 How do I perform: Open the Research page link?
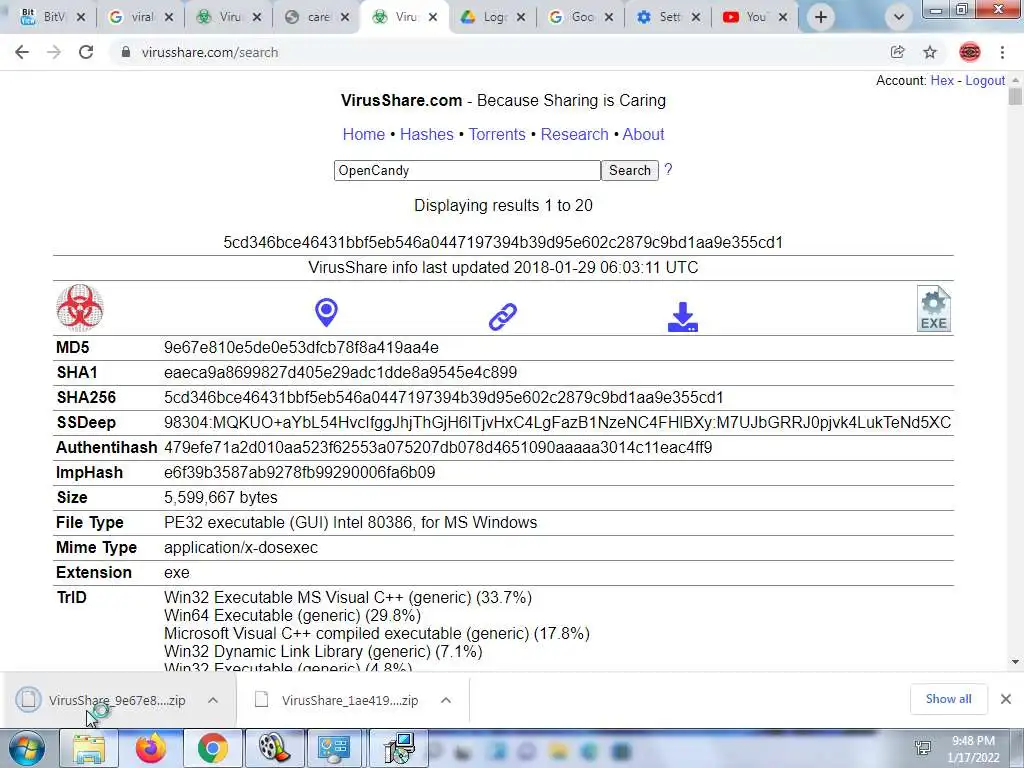click(x=575, y=134)
